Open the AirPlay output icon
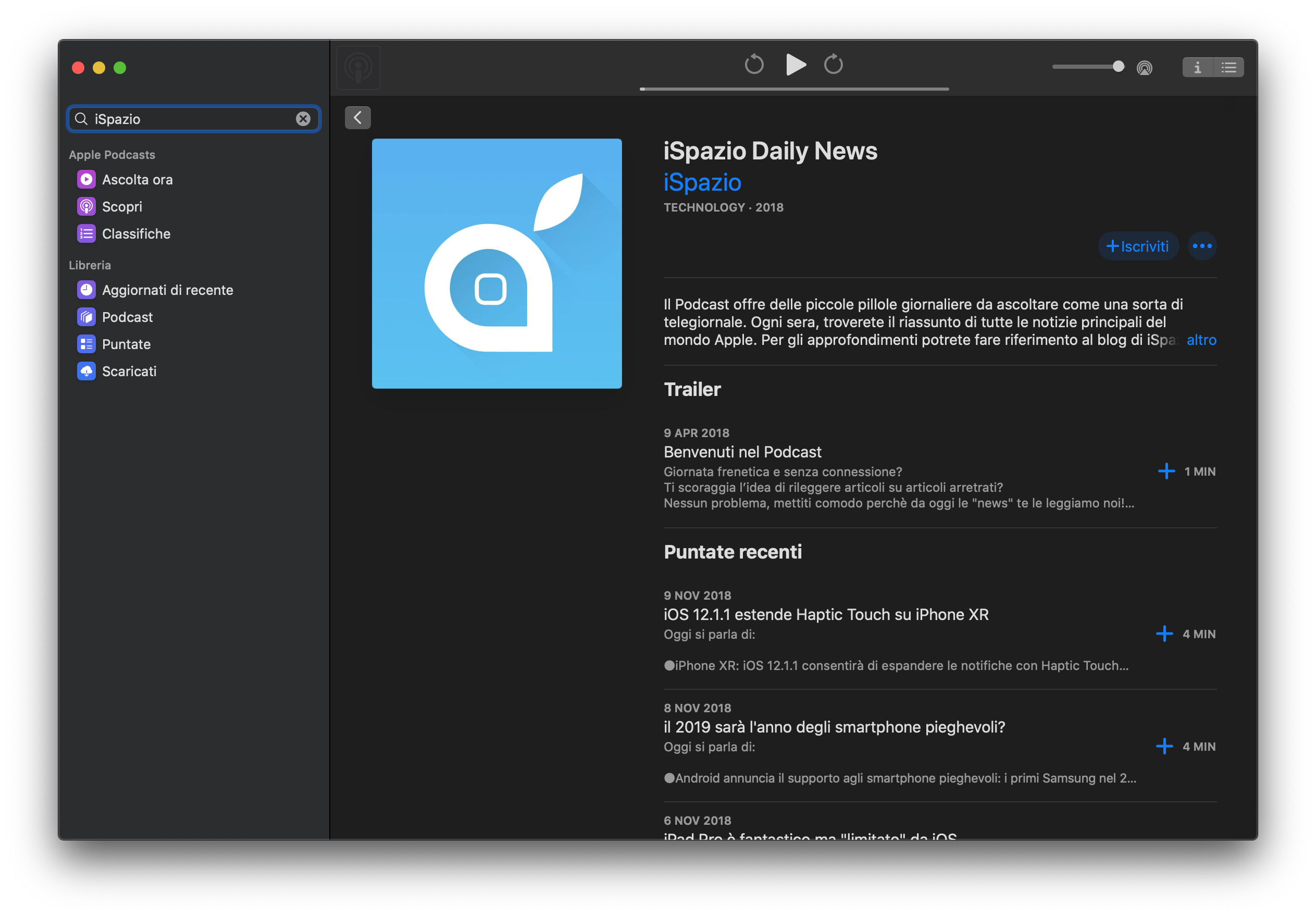 tap(1145, 68)
